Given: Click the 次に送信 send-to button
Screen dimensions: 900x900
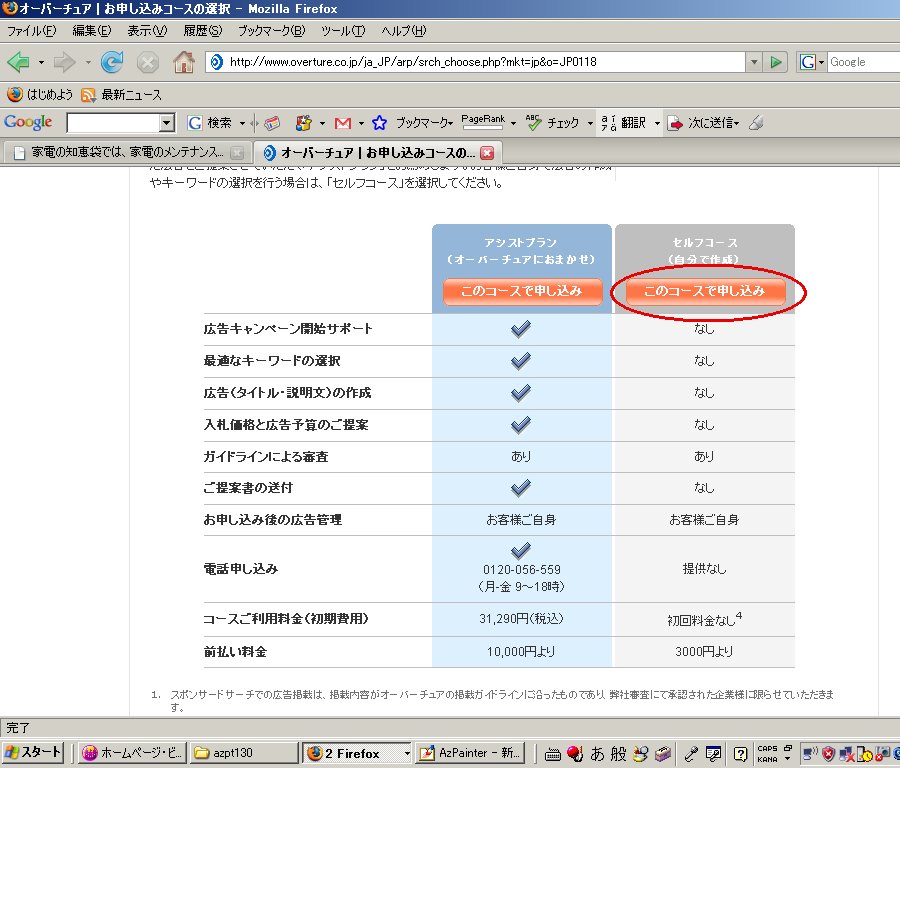Looking at the screenshot, I should click(x=704, y=123).
